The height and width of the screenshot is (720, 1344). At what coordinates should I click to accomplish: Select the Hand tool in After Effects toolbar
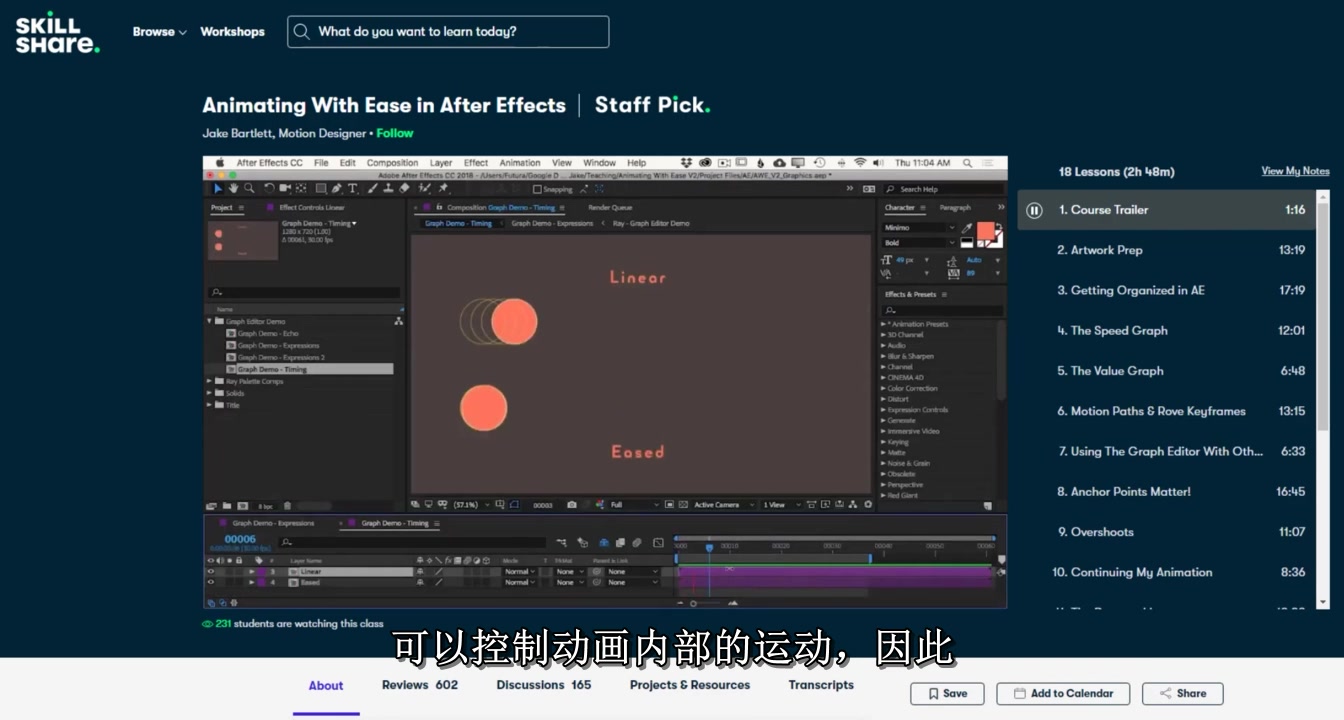pyautogui.click(x=233, y=188)
